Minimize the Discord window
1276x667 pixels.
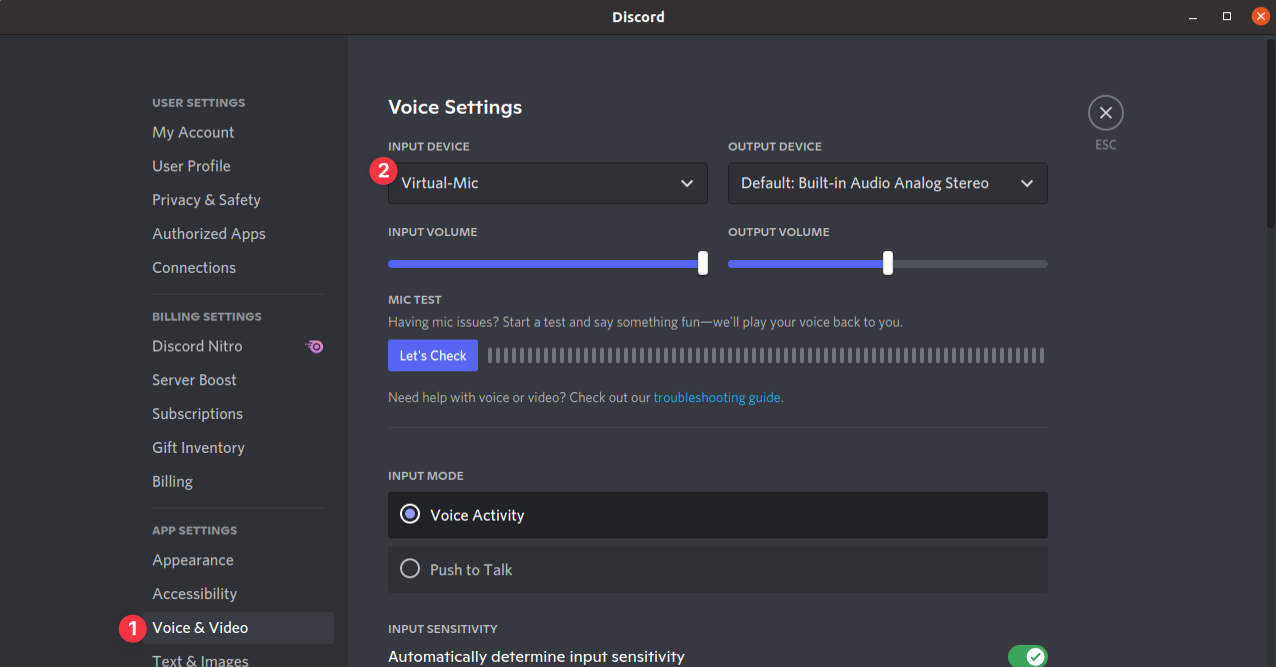[1192, 17]
